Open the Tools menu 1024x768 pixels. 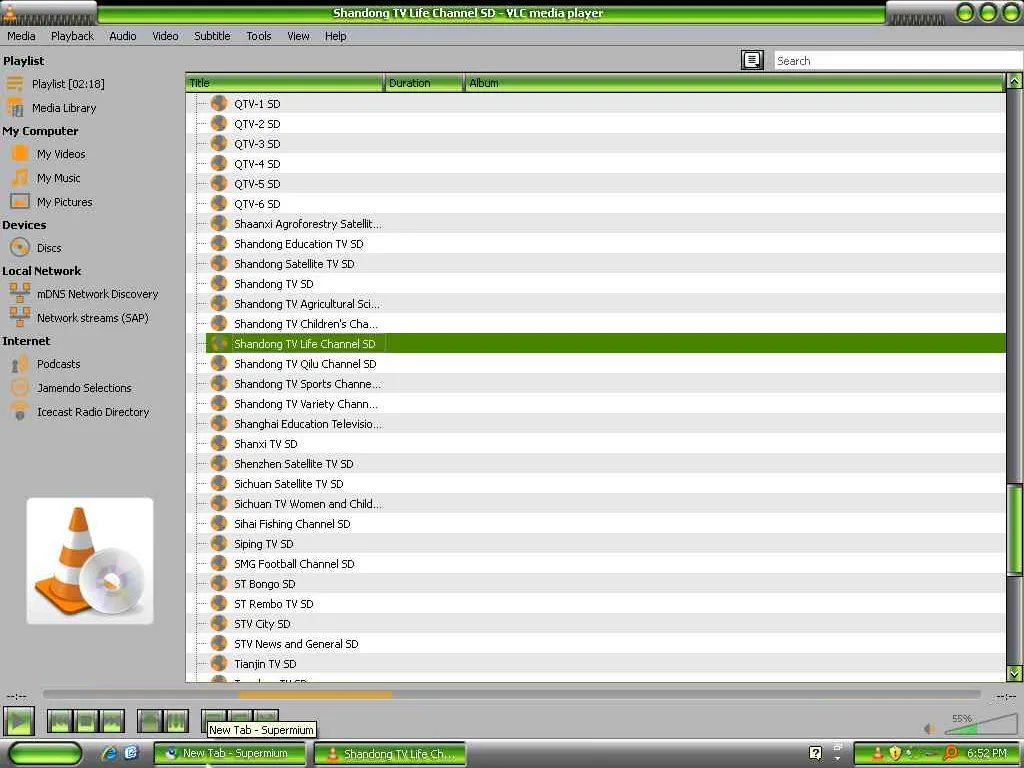coord(259,36)
